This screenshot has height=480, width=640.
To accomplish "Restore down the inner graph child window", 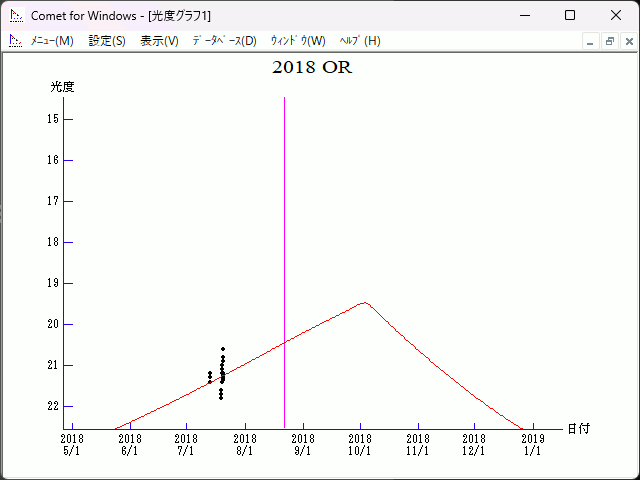I will pyautogui.click(x=609, y=41).
